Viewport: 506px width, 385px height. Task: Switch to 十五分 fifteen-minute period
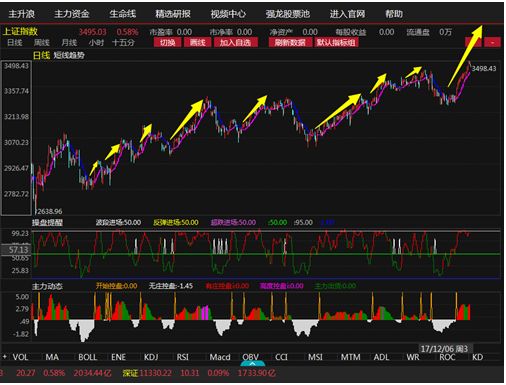pos(123,43)
